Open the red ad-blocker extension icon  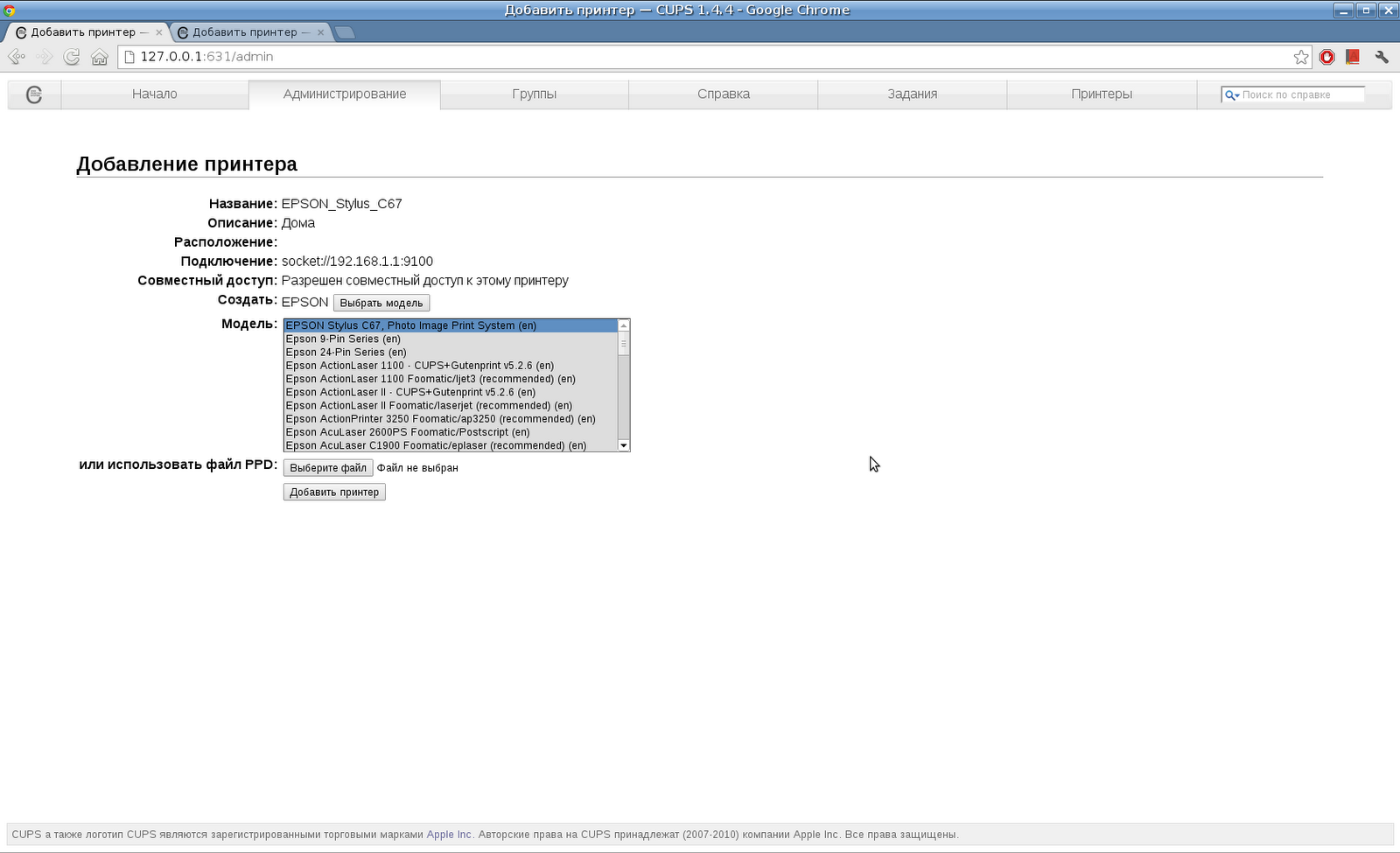(1327, 57)
